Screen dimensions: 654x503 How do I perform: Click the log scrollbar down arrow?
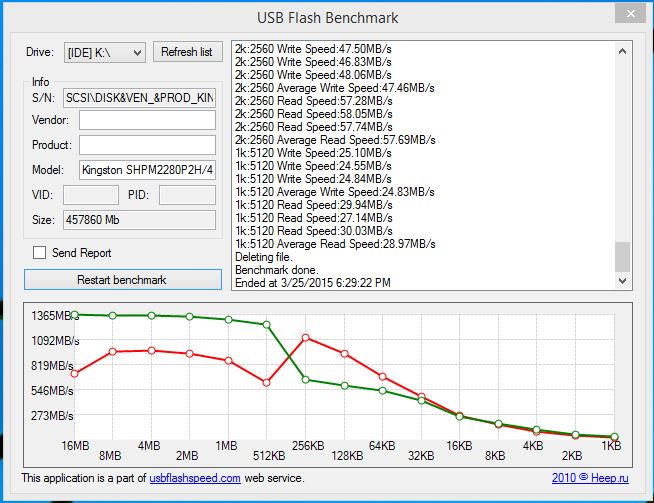coord(623,281)
